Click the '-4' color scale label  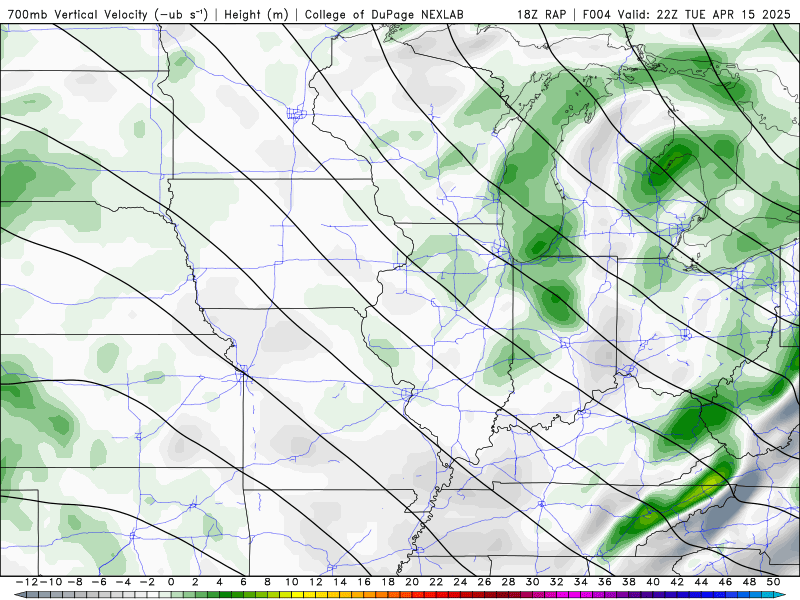coord(122,582)
